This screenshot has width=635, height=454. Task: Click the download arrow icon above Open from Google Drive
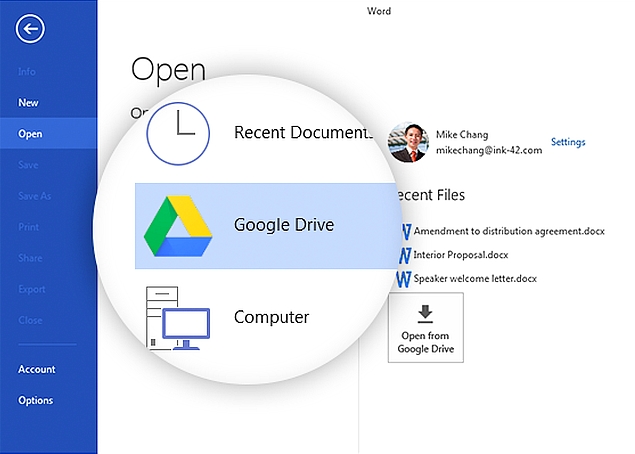tap(425, 313)
